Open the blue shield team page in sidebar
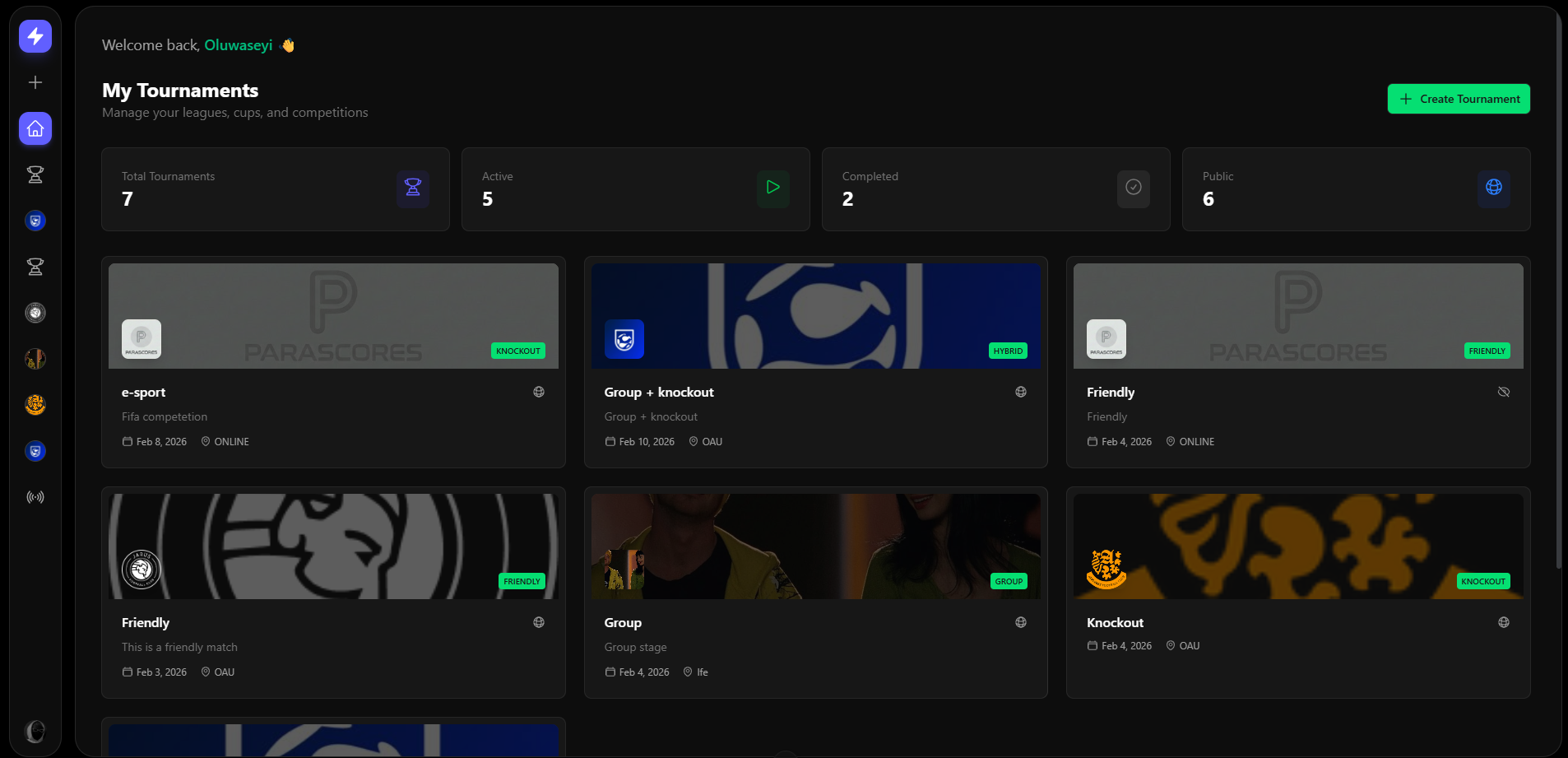The height and width of the screenshot is (758, 1568). (35, 221)
